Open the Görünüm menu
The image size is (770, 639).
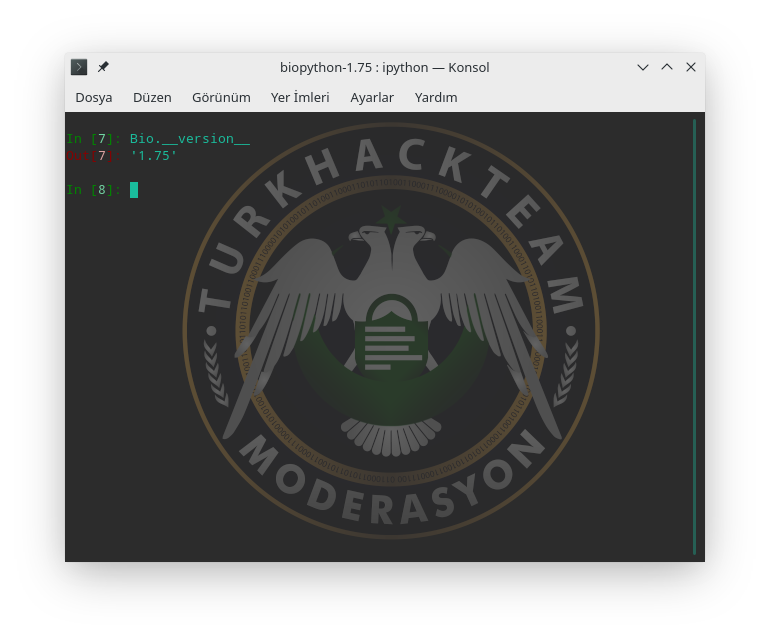coord(221,97)
